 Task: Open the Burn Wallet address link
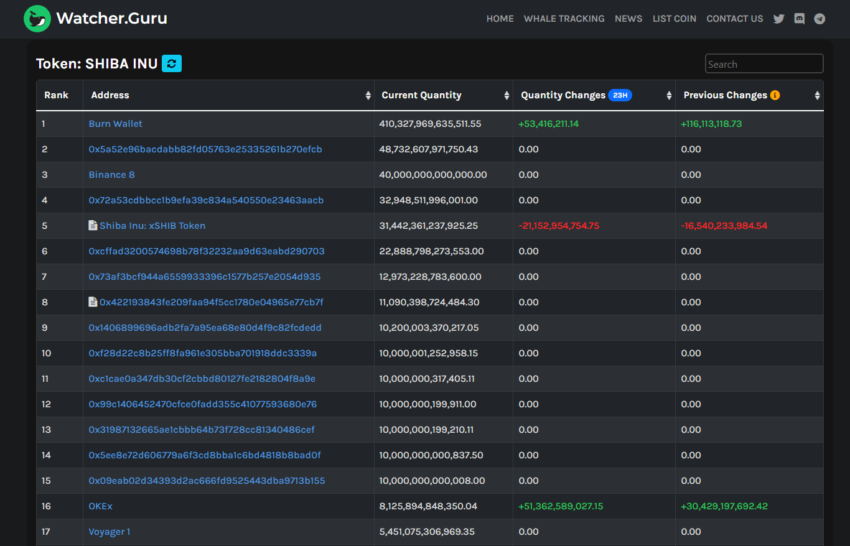115,124
